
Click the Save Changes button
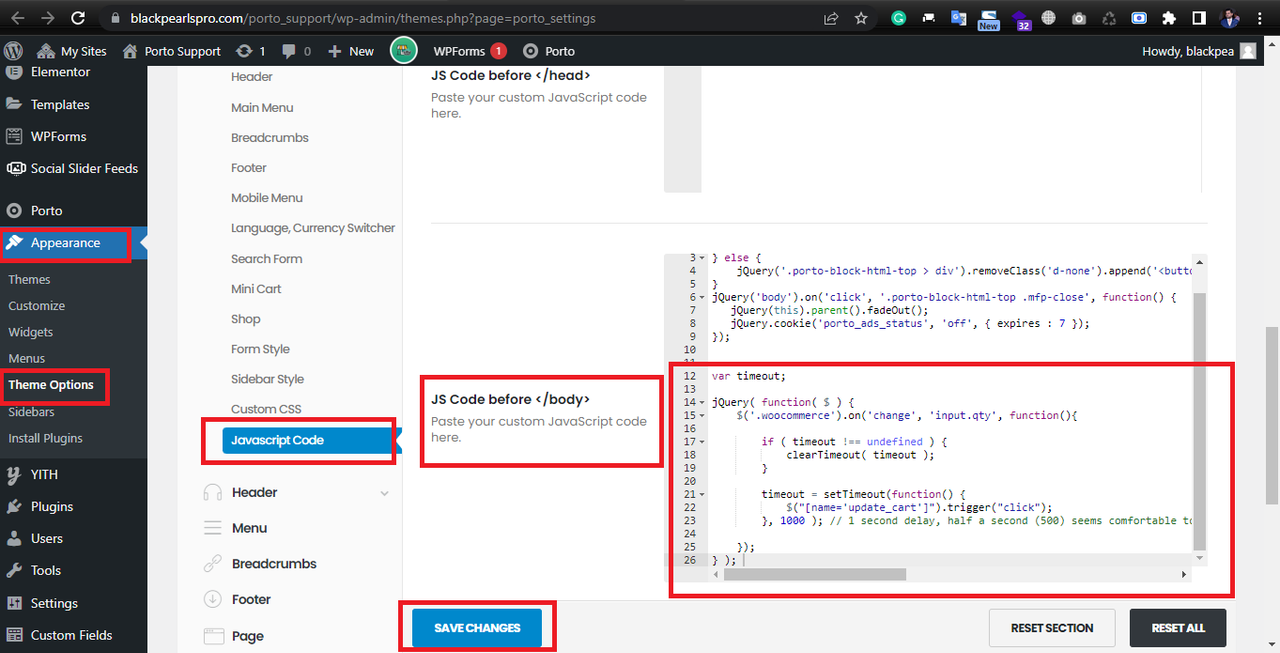[477, 628]
